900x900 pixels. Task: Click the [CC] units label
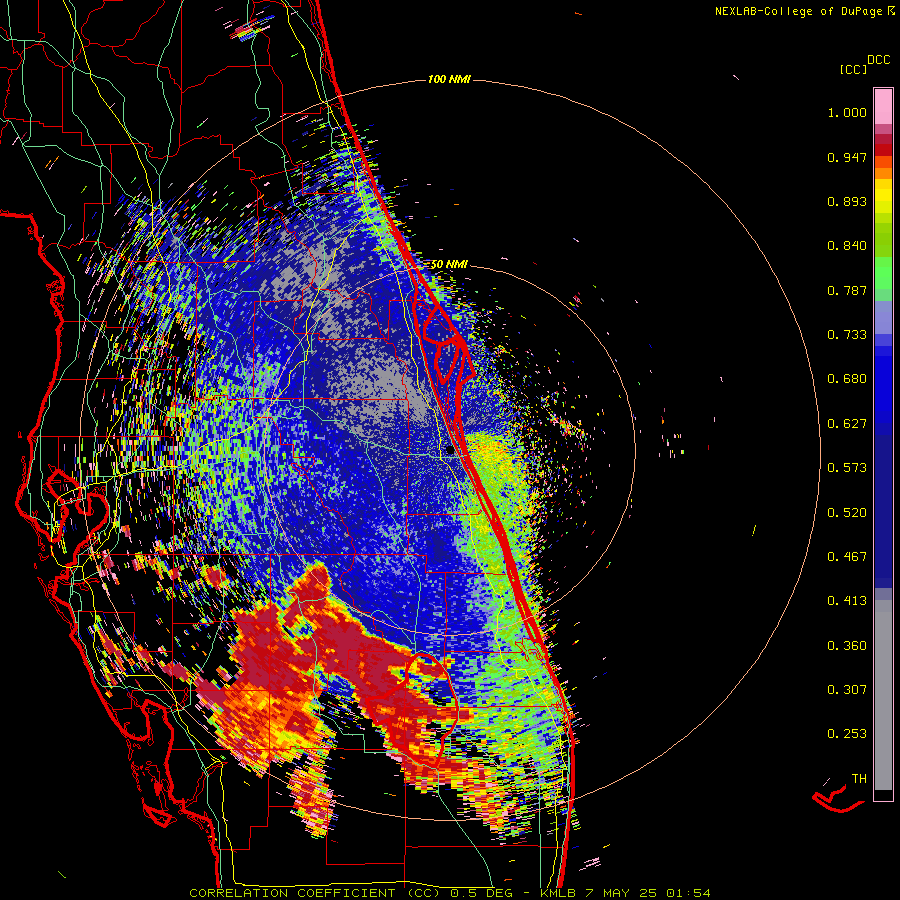coord(853,69)
